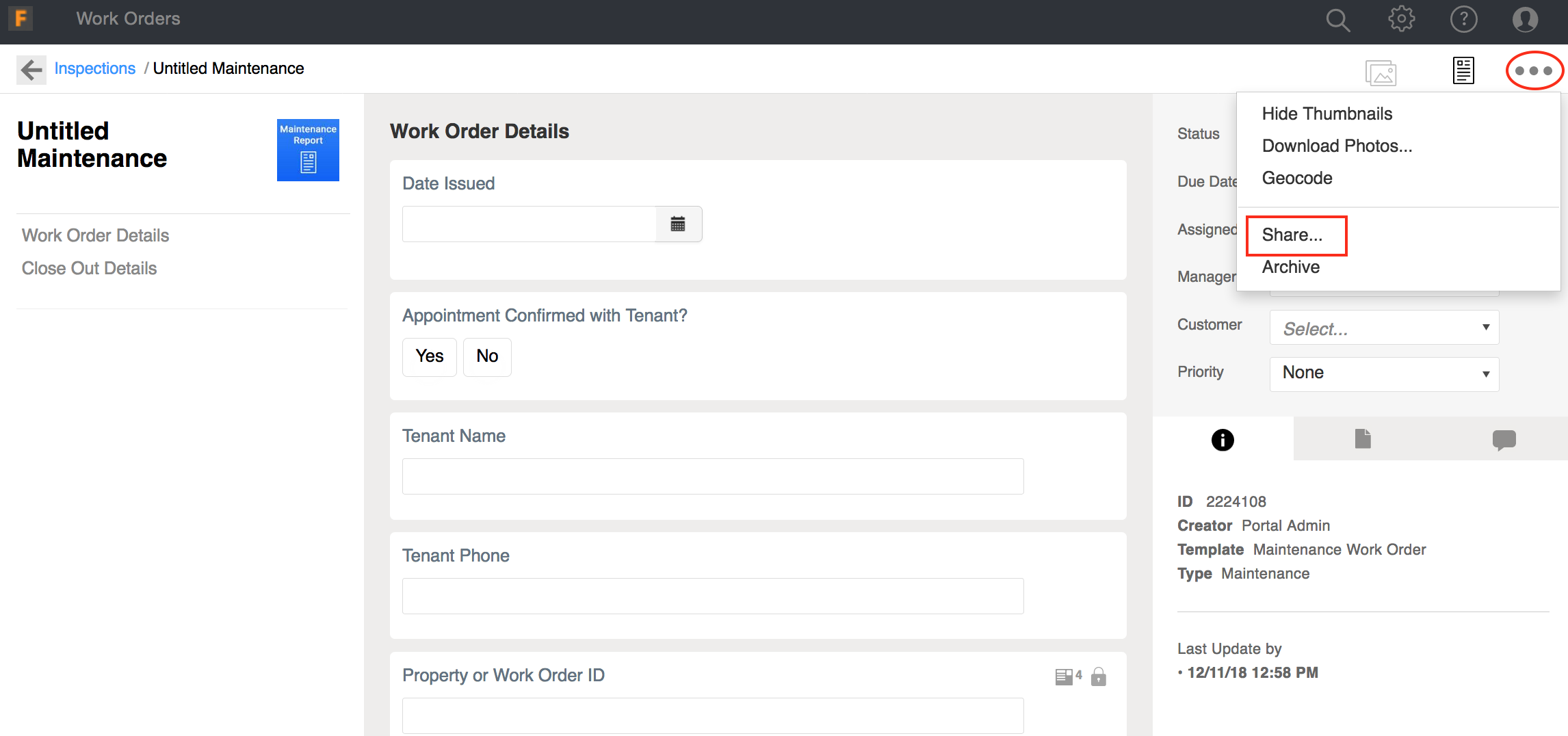Navigate back via the Inspections breadcrumb link
The height and width of the screenshot is (736, 1568).
[95, 68]
